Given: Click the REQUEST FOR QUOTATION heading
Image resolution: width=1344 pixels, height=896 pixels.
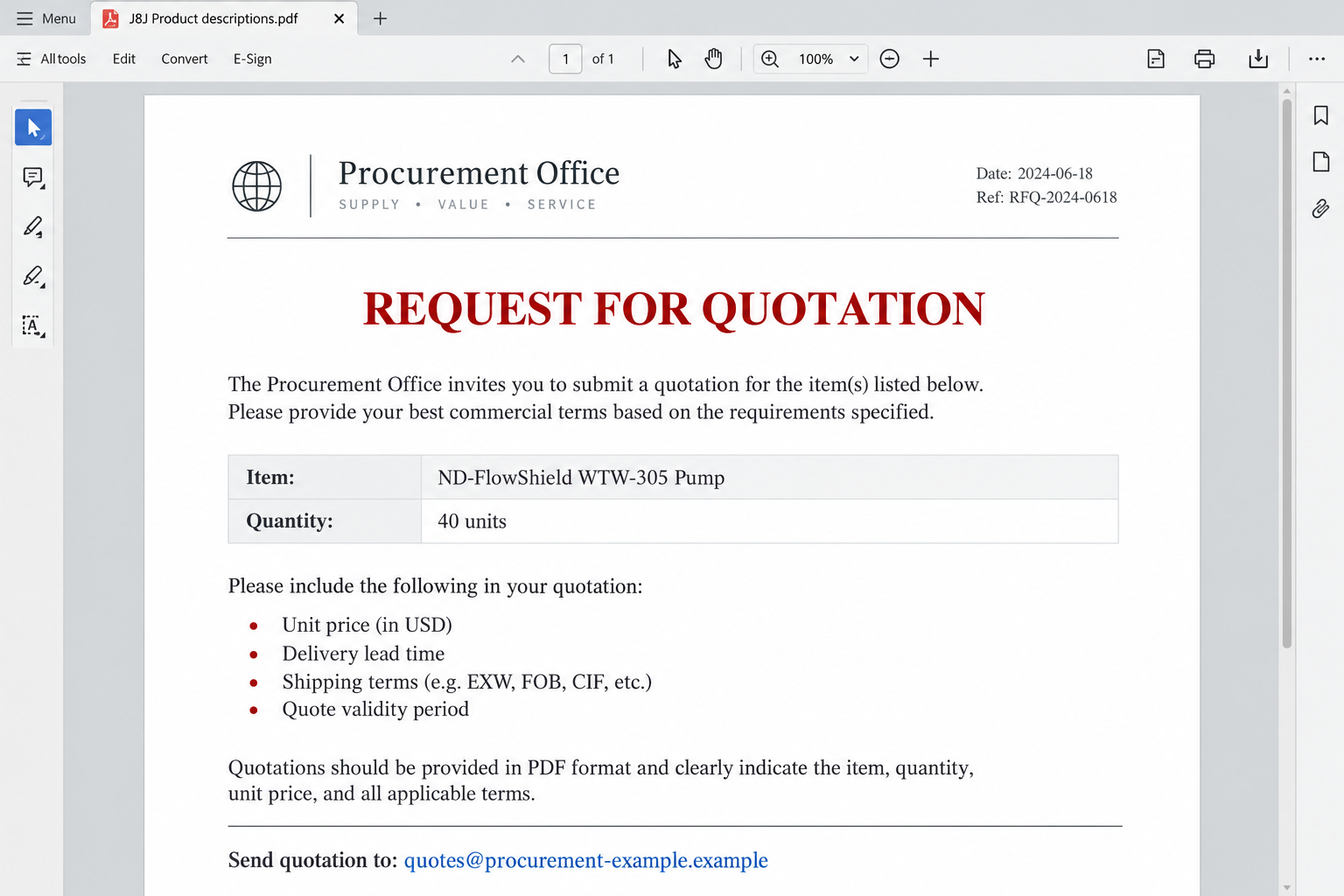Looking at the screenshot, I should click(674, 309).
